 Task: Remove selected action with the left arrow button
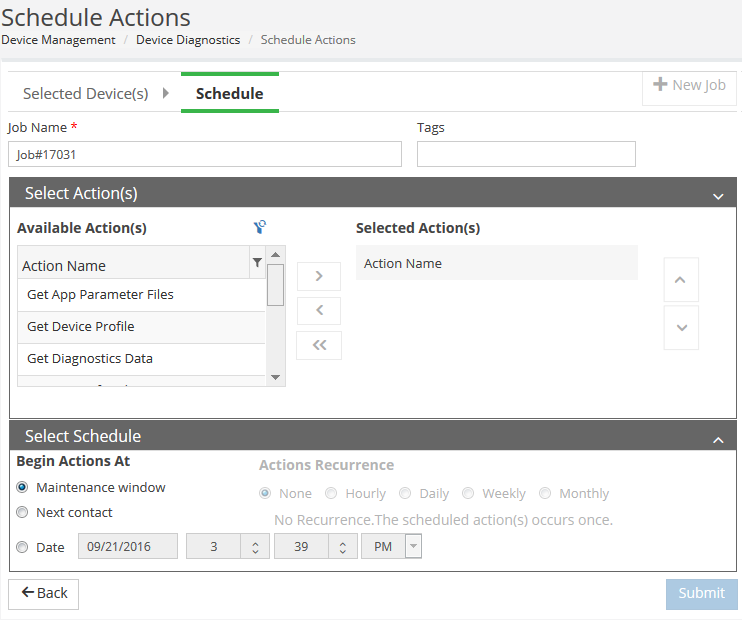coord(319,310)
